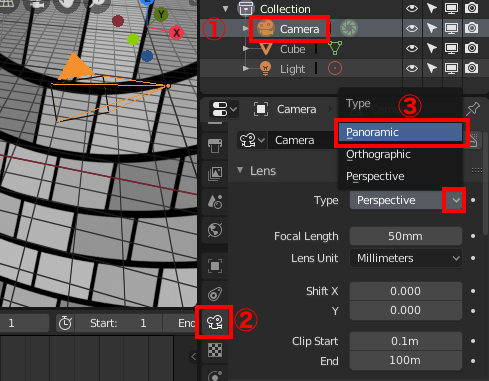
Task: Animate Focal Length using its dot button
Action: 473,236
